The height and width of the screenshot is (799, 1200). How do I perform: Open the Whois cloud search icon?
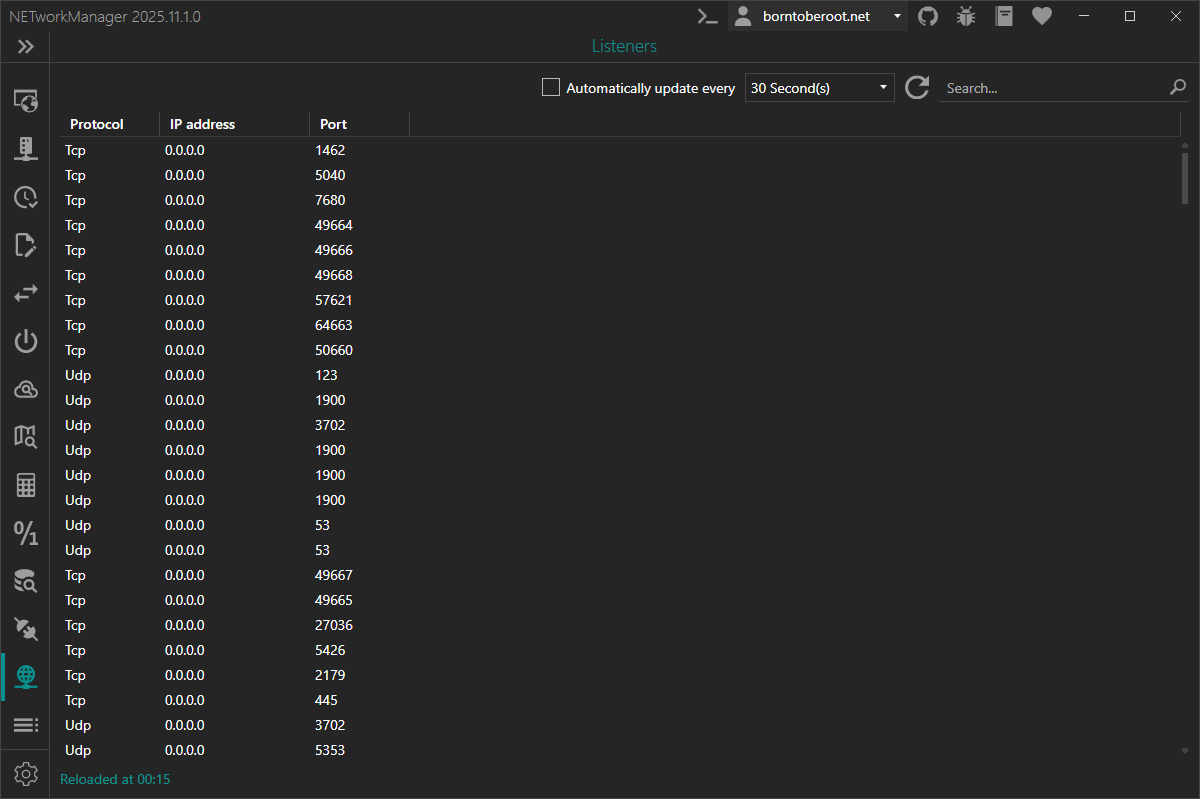click(x=26, y=389)
